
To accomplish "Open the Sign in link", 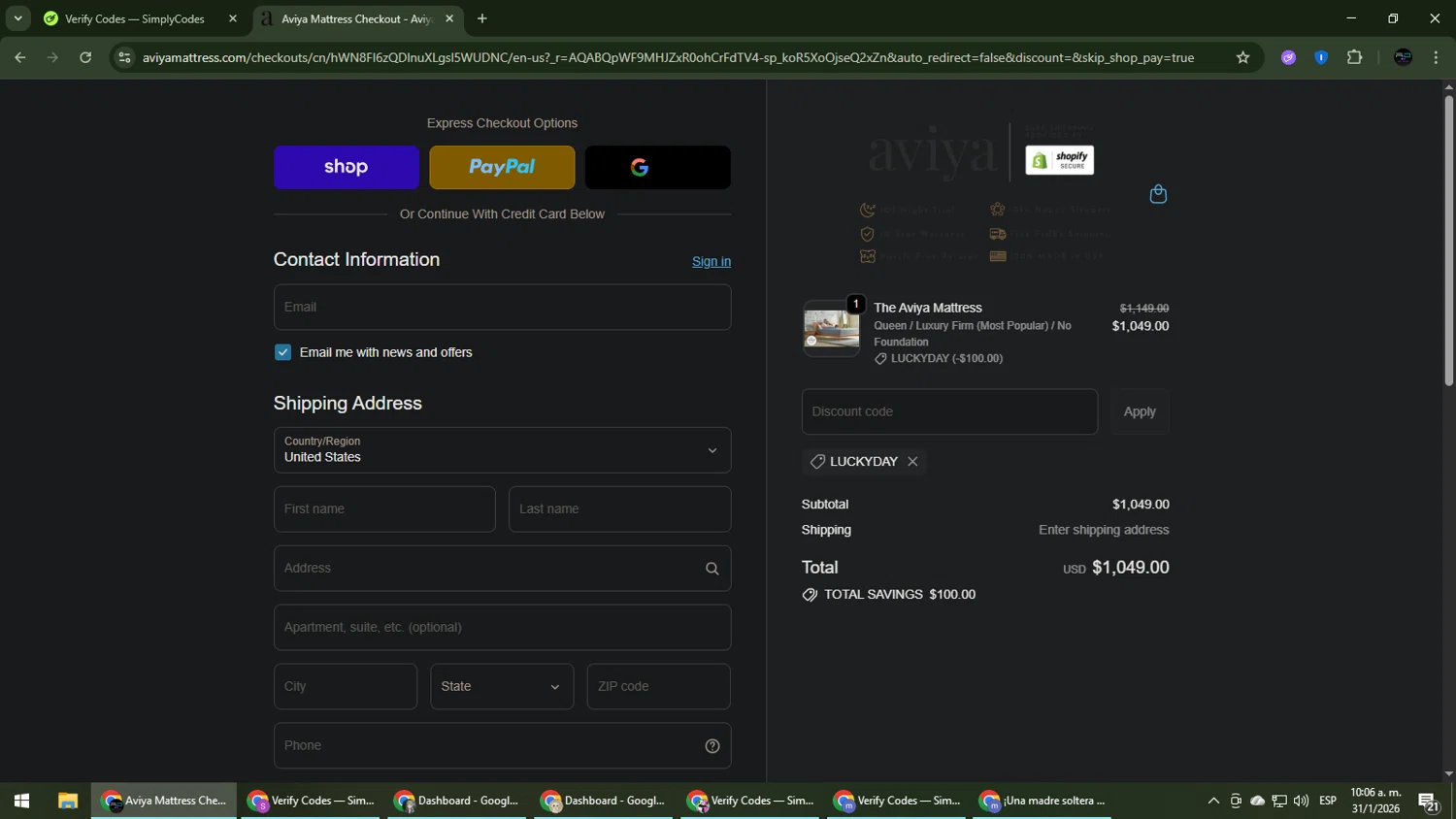I will coord(711,261).
